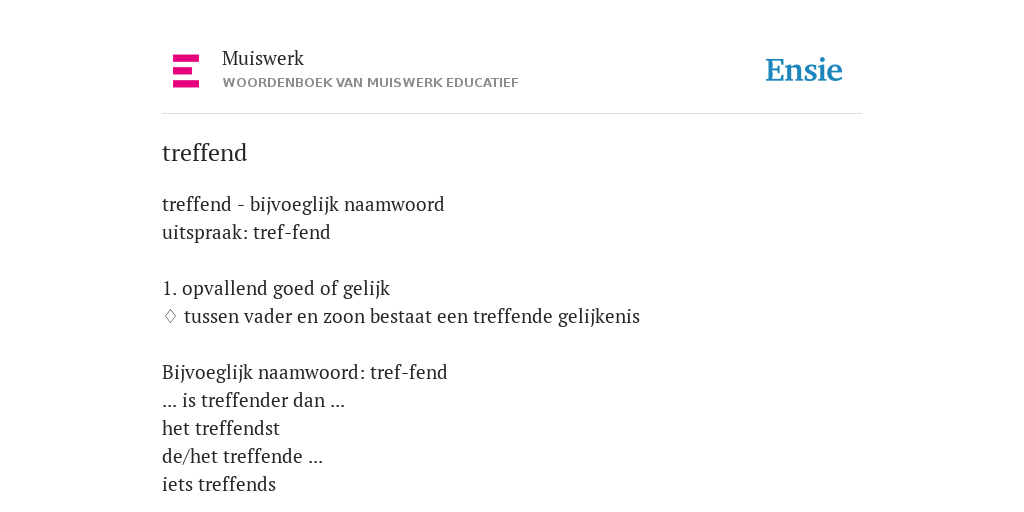
Task: Click 'Bijvoeglijk naamwoord: tref-fend' line
Action: (x=304, y=372)
